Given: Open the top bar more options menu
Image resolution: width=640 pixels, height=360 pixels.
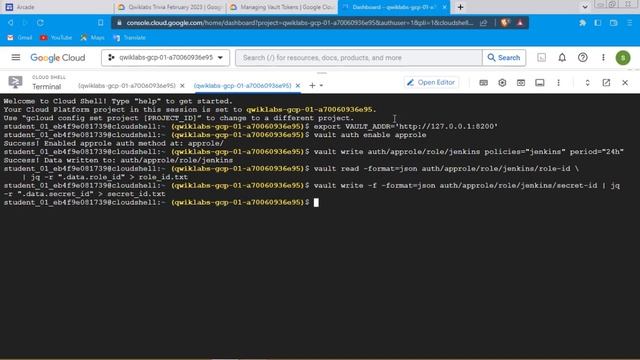Looking at the screenshot, I should point(603,58).
